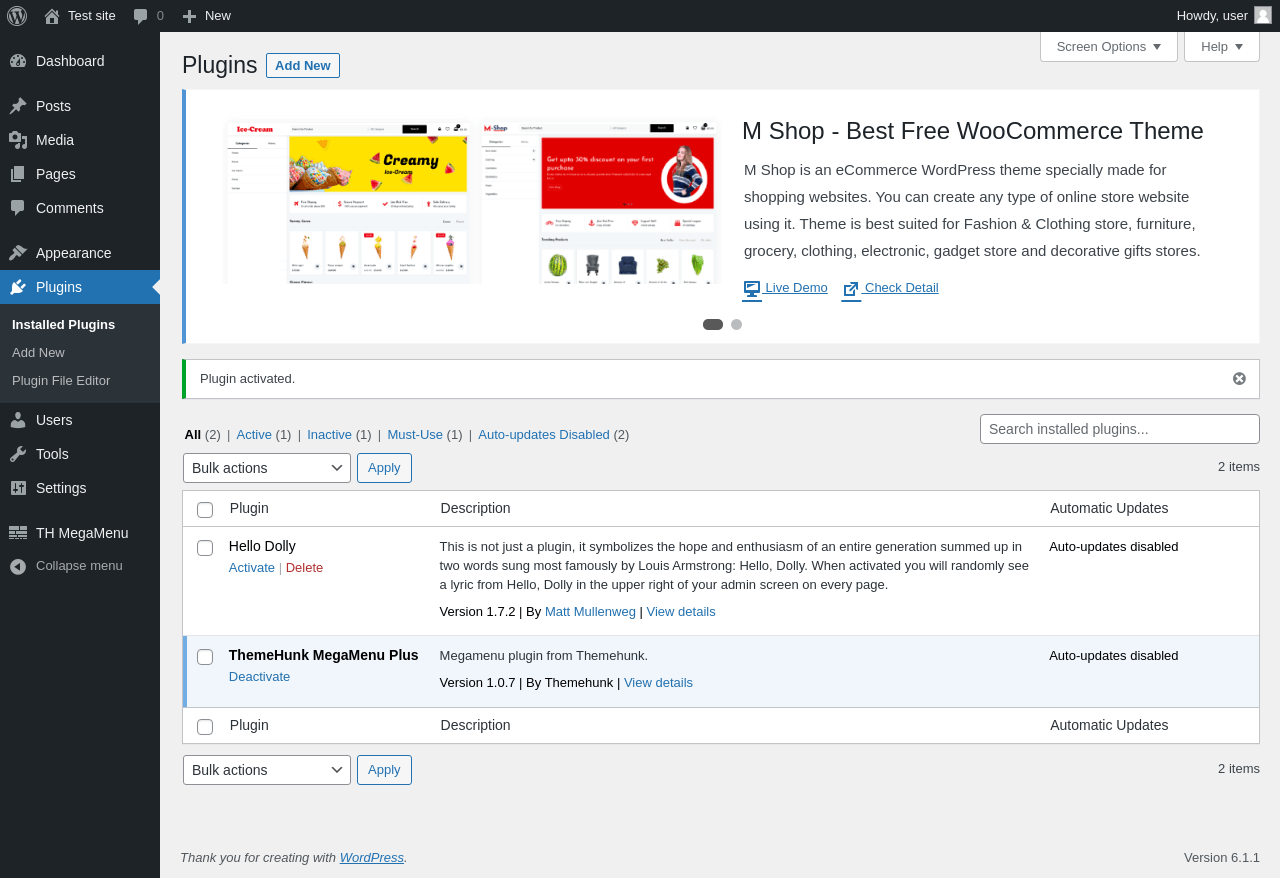Viewport: 1280px width, 878px height.
Task: Activate the Hello Dolly plugin
Action: pos(252,567)
